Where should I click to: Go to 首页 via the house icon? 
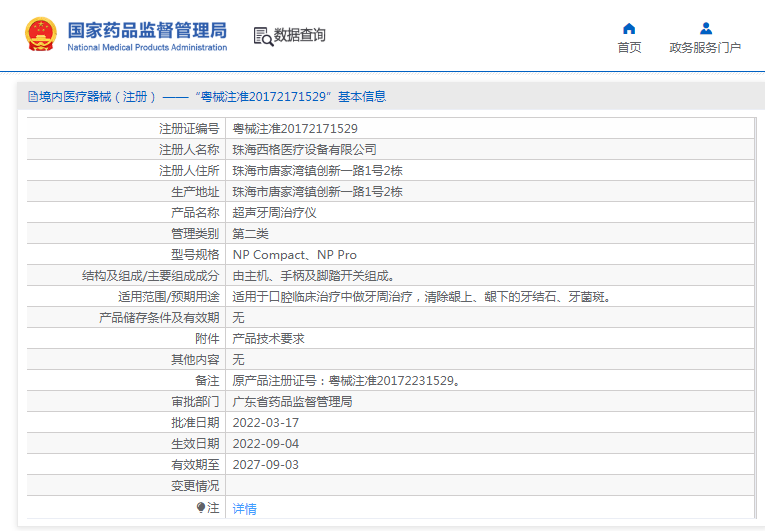pos(629,28)
